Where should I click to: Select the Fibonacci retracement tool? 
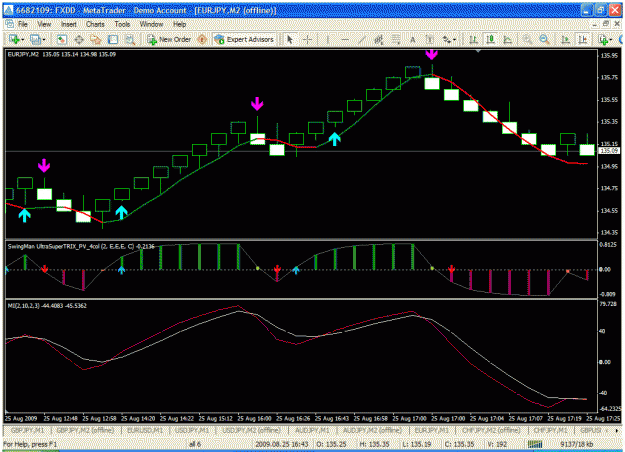pyautogui.click(x=396, y=39)
